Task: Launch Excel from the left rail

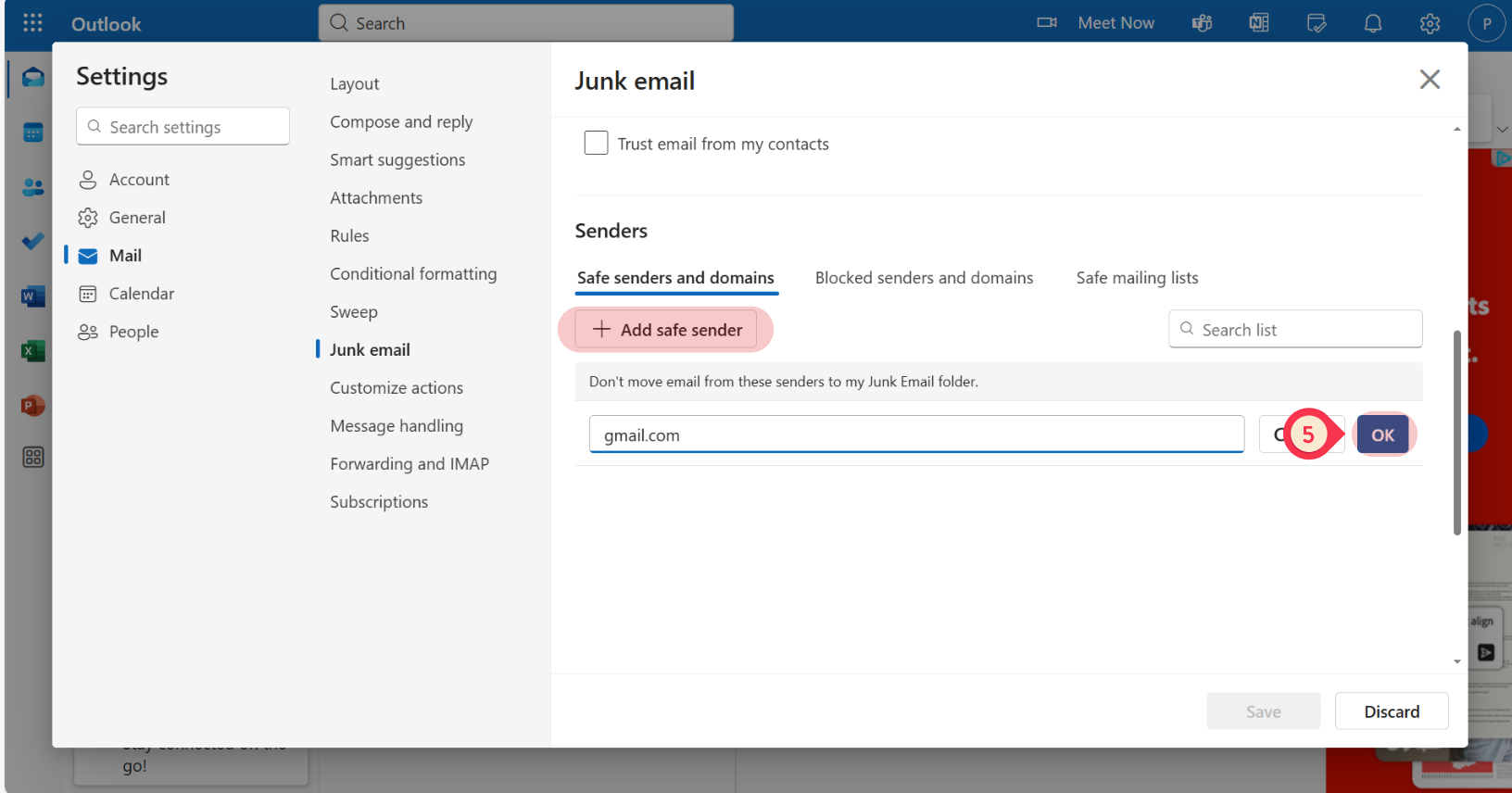Action: 33,351
